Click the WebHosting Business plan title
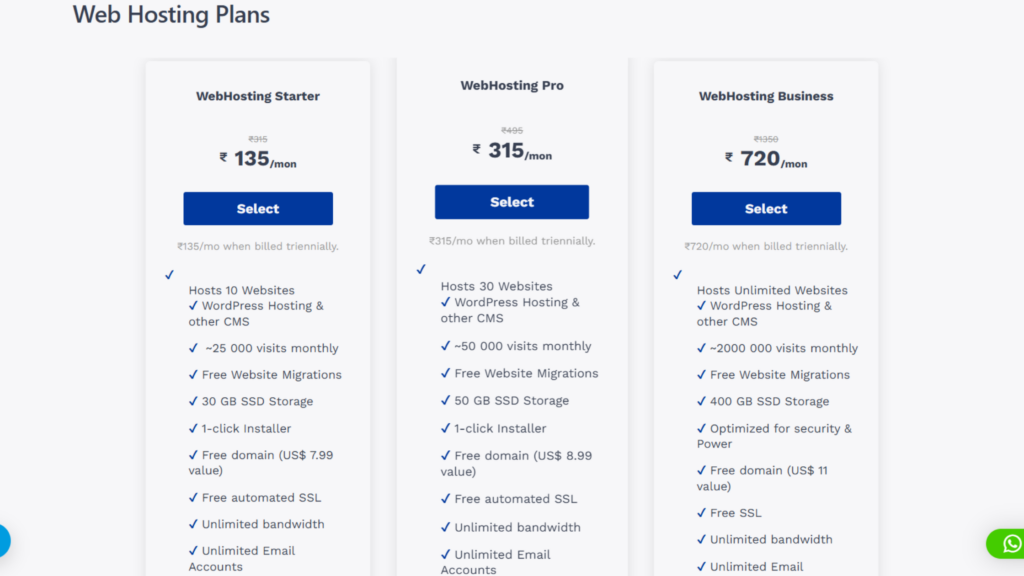The width and height of the screenshot is (1024, 576). point(766,96)
